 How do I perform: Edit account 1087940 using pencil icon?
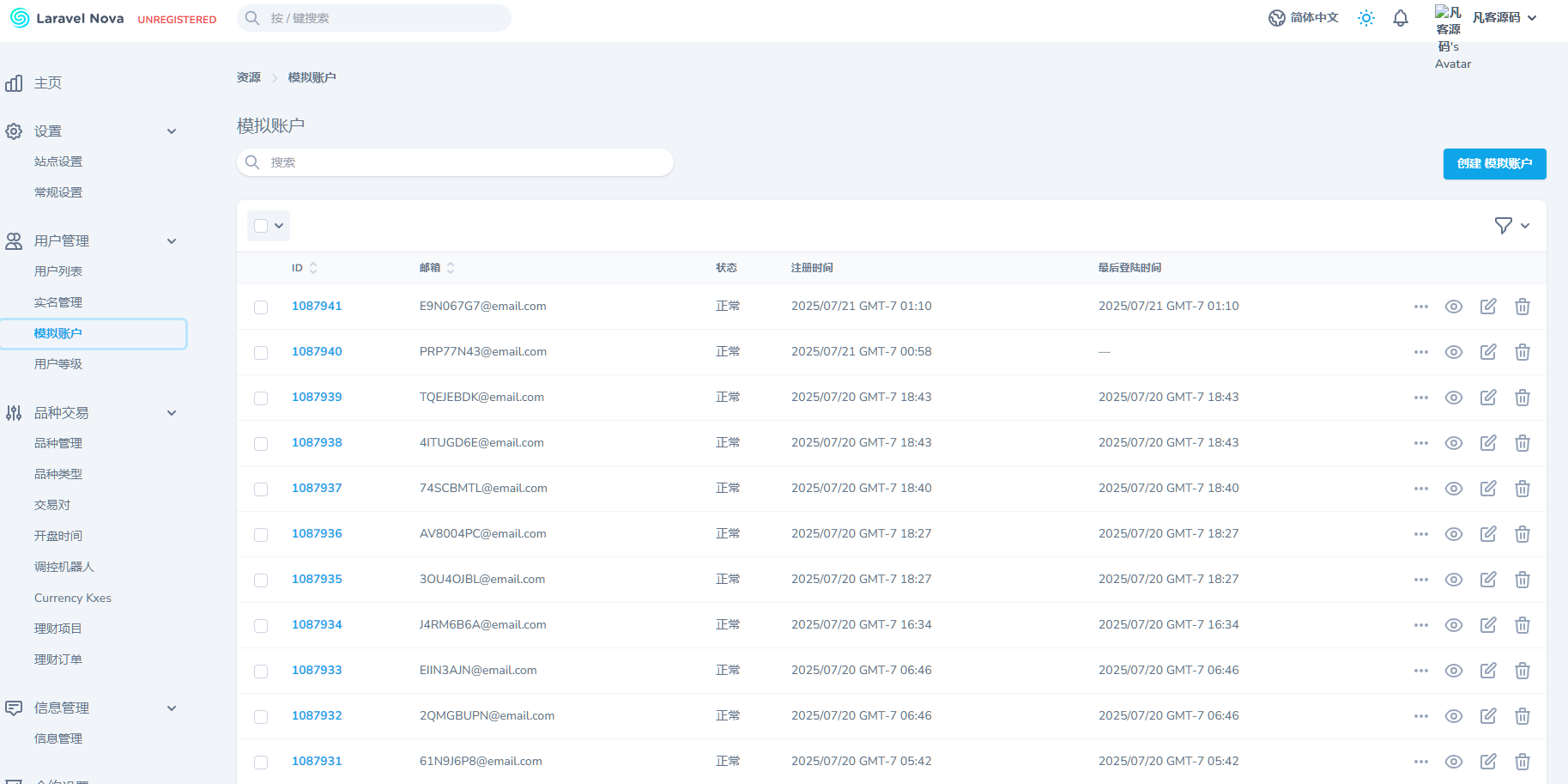(1487, 352)
